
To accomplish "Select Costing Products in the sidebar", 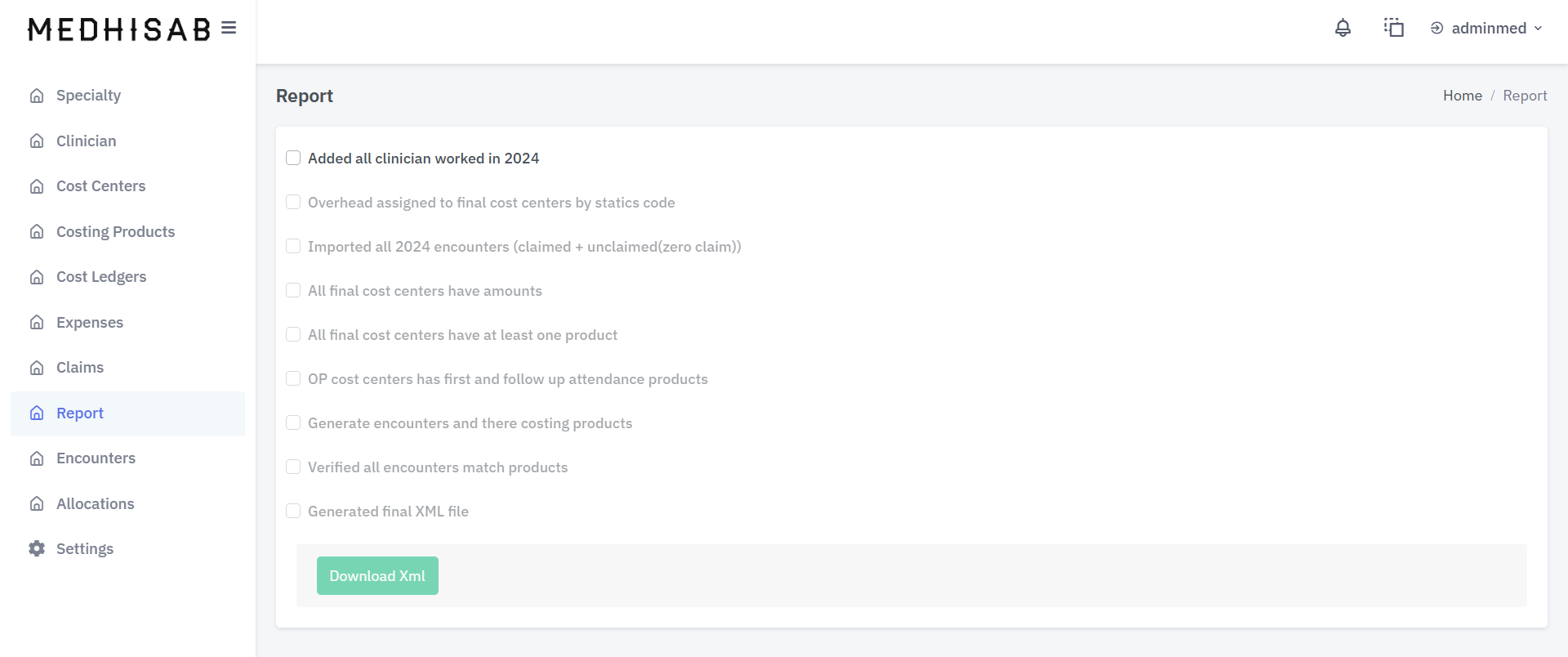I will coord(115,232).
